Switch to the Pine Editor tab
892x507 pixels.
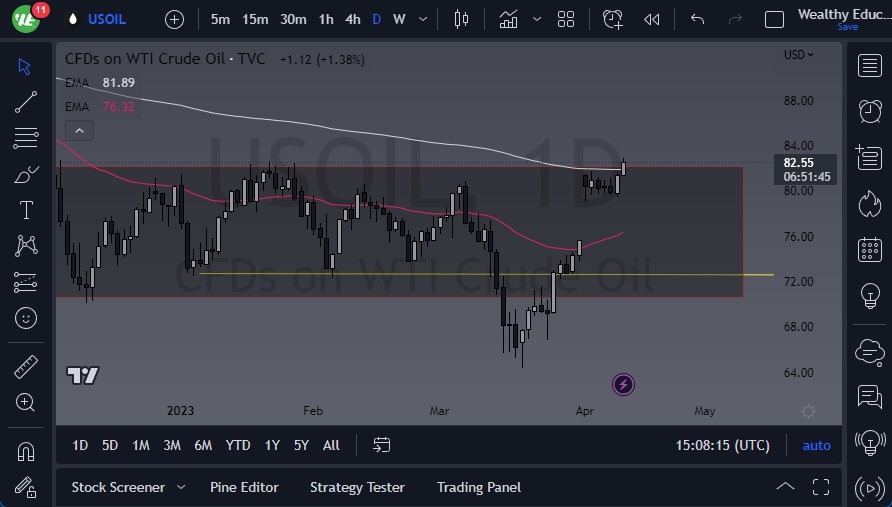[x=244, y=487]
